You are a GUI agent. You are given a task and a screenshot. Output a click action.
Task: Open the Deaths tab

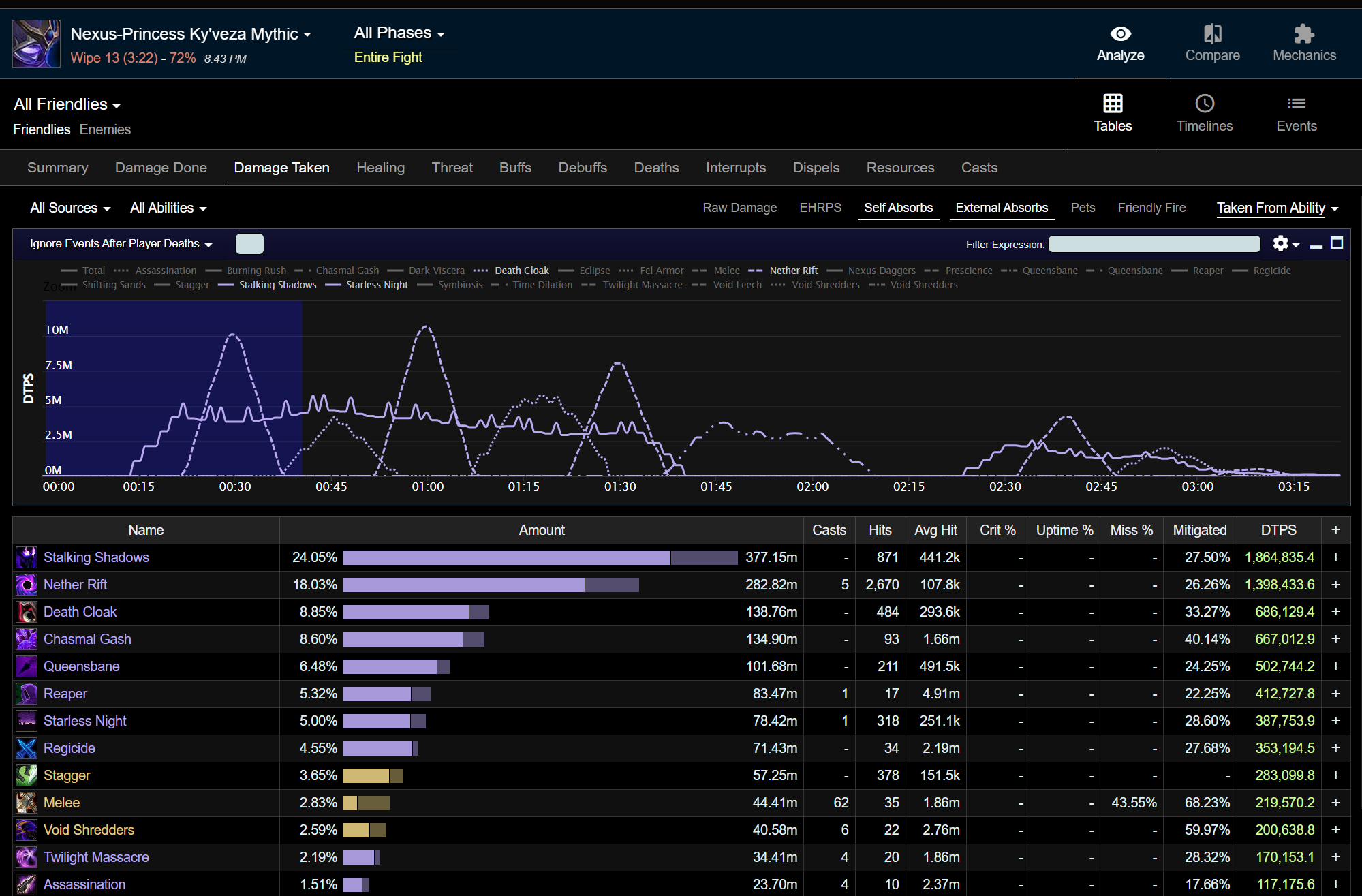pyautogui.click(x=656, y=168)
